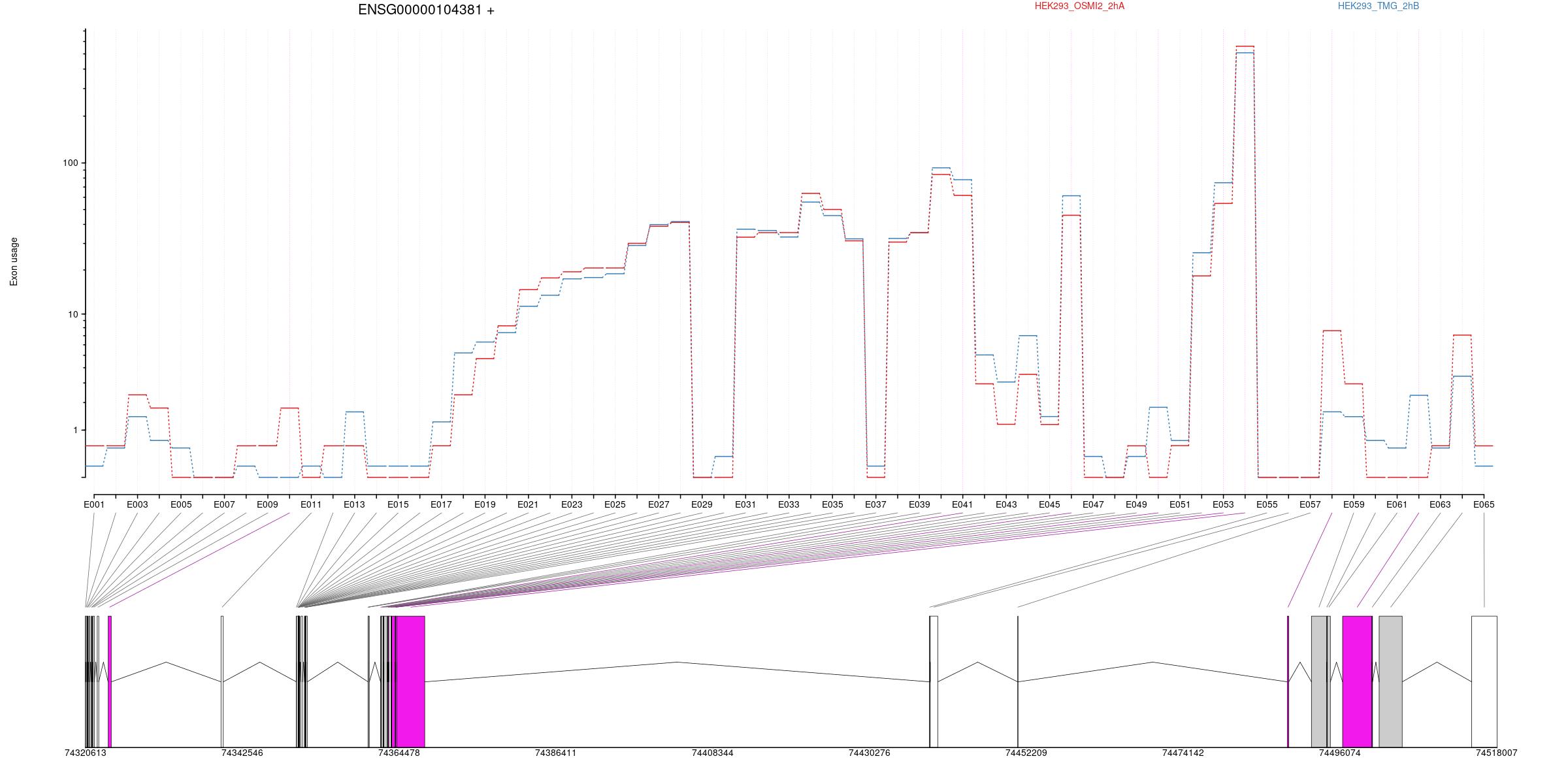Select the HEK293_TMG_2hB legend label
Image resolution: width=1568 pixels, height=784 pixels.
pyautogui.click(x=1378, y=6)
